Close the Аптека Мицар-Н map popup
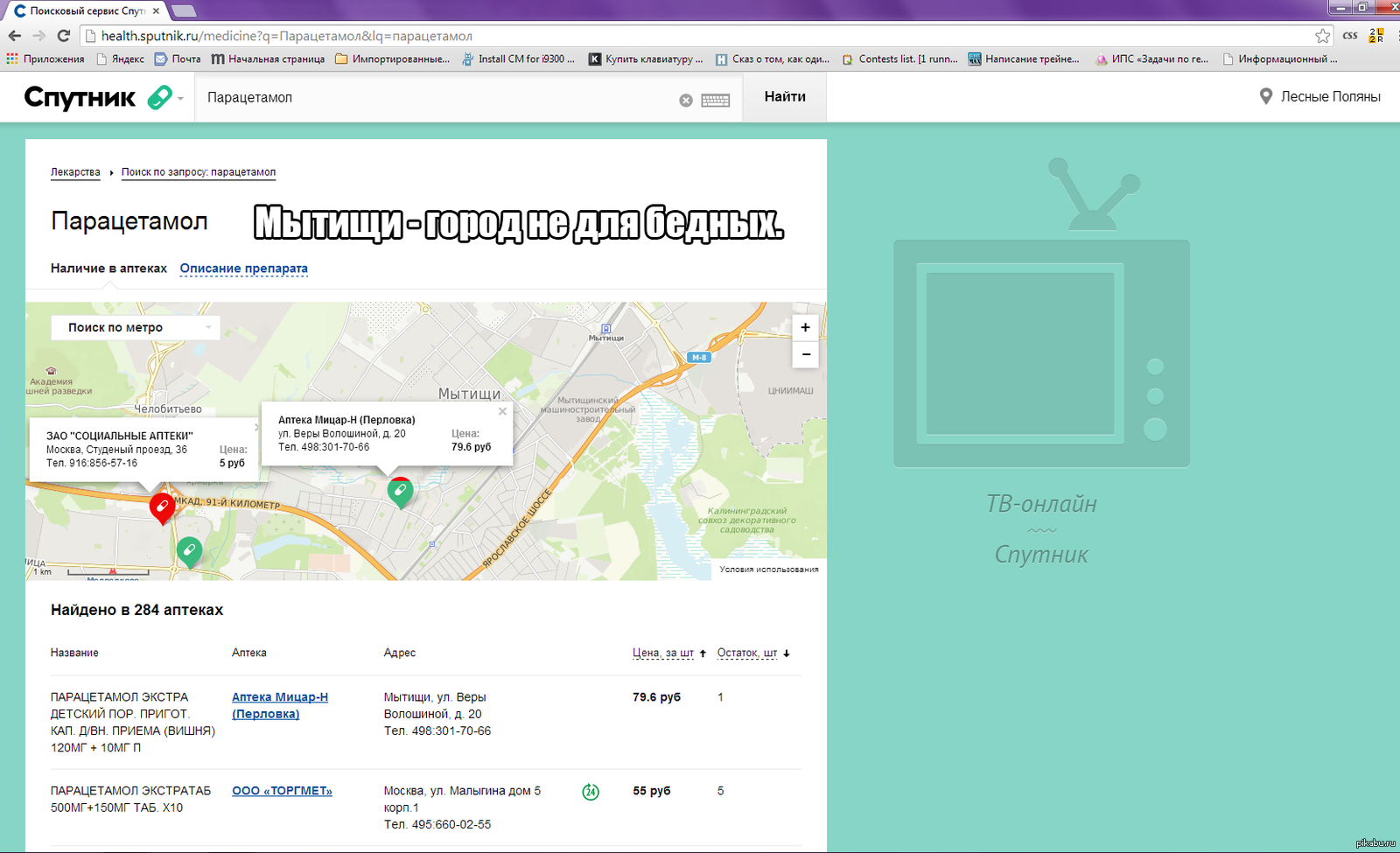The height and width of the screenshot is (853, 1400). 502,411
